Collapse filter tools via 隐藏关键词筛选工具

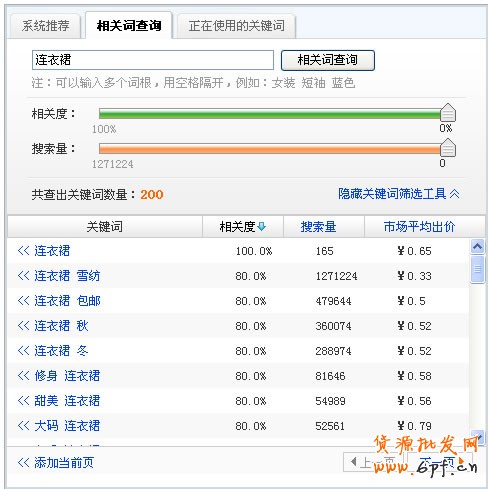point(399,194)
